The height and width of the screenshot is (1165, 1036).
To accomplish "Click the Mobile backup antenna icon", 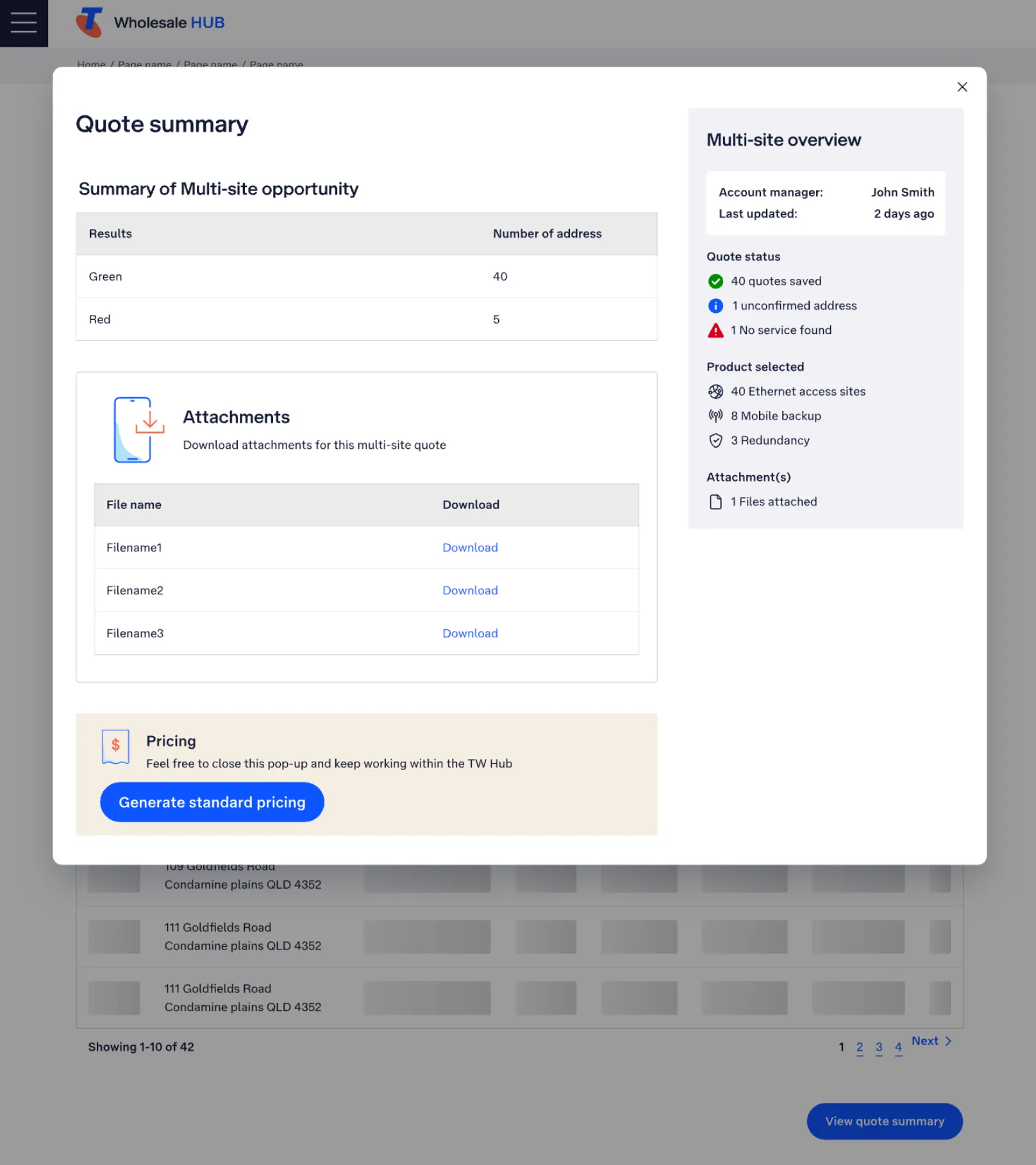I will click(x=715, y=416).
